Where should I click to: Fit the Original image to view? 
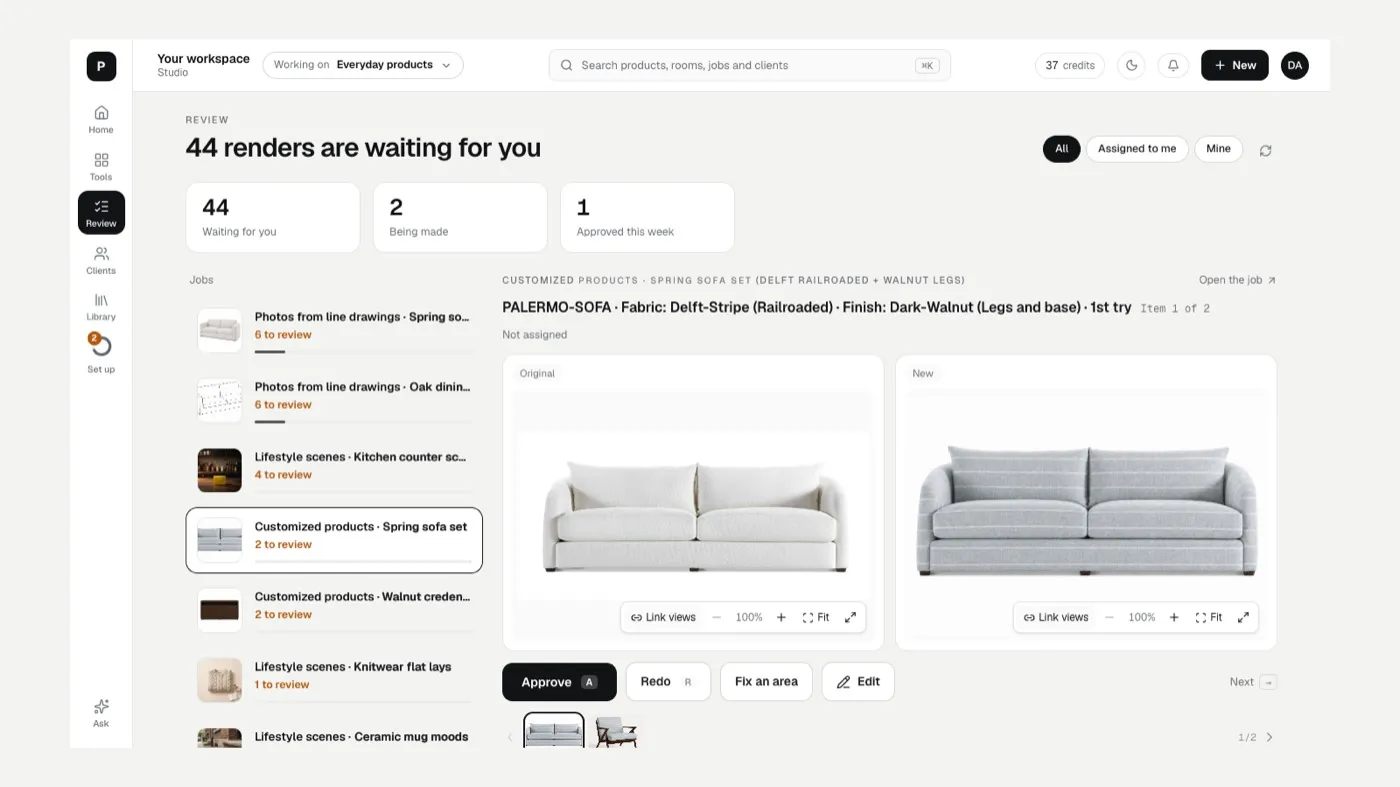click(816, 617)
